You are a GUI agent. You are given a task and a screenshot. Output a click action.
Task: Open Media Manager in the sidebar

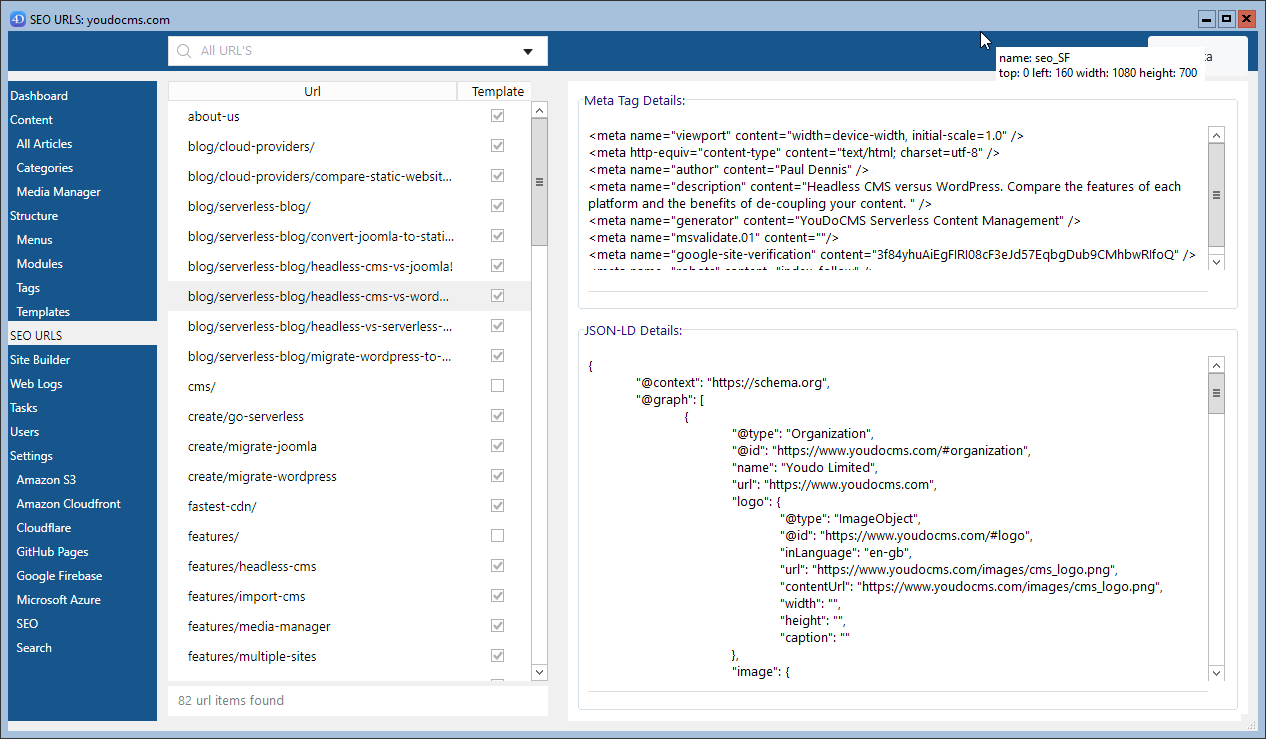[x=58, y=192]
